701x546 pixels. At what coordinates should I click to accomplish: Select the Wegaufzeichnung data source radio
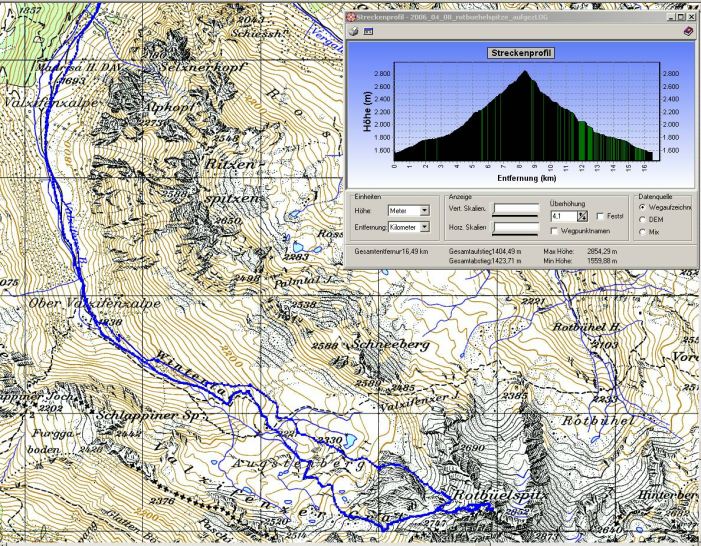(643, 207)
